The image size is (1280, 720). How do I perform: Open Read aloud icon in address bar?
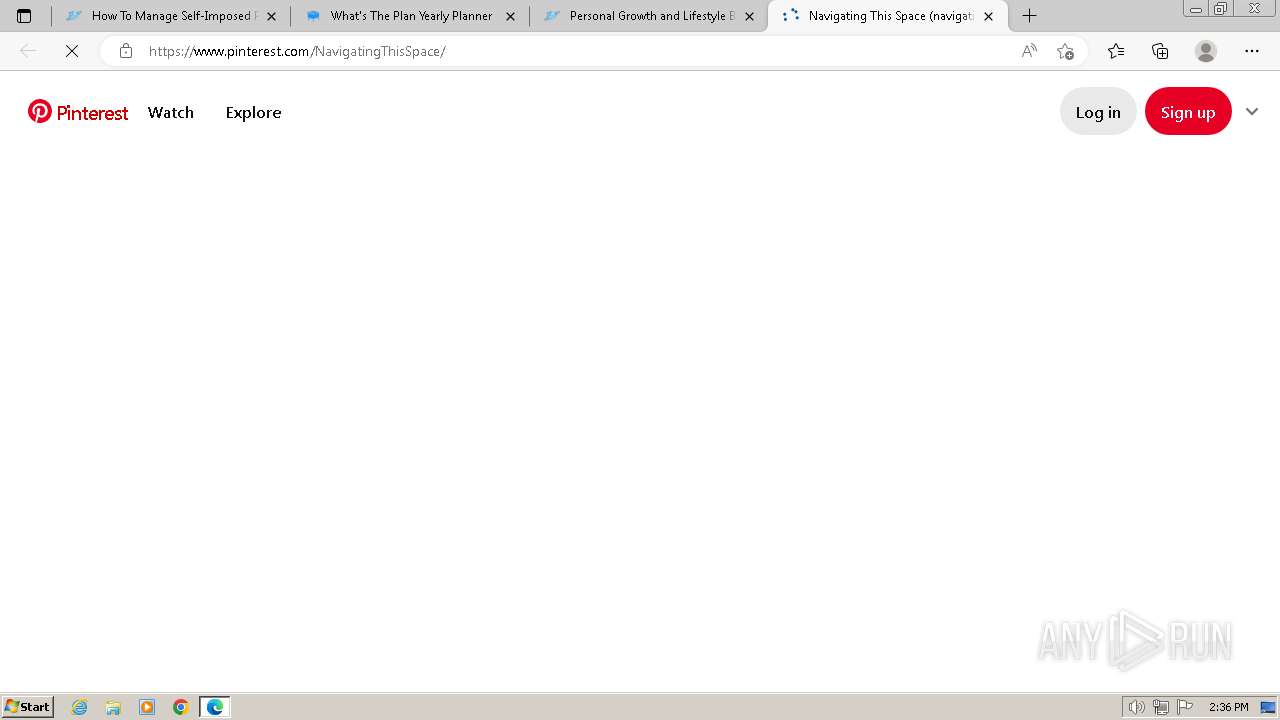pyautogui.click(x=1029, y=51)
